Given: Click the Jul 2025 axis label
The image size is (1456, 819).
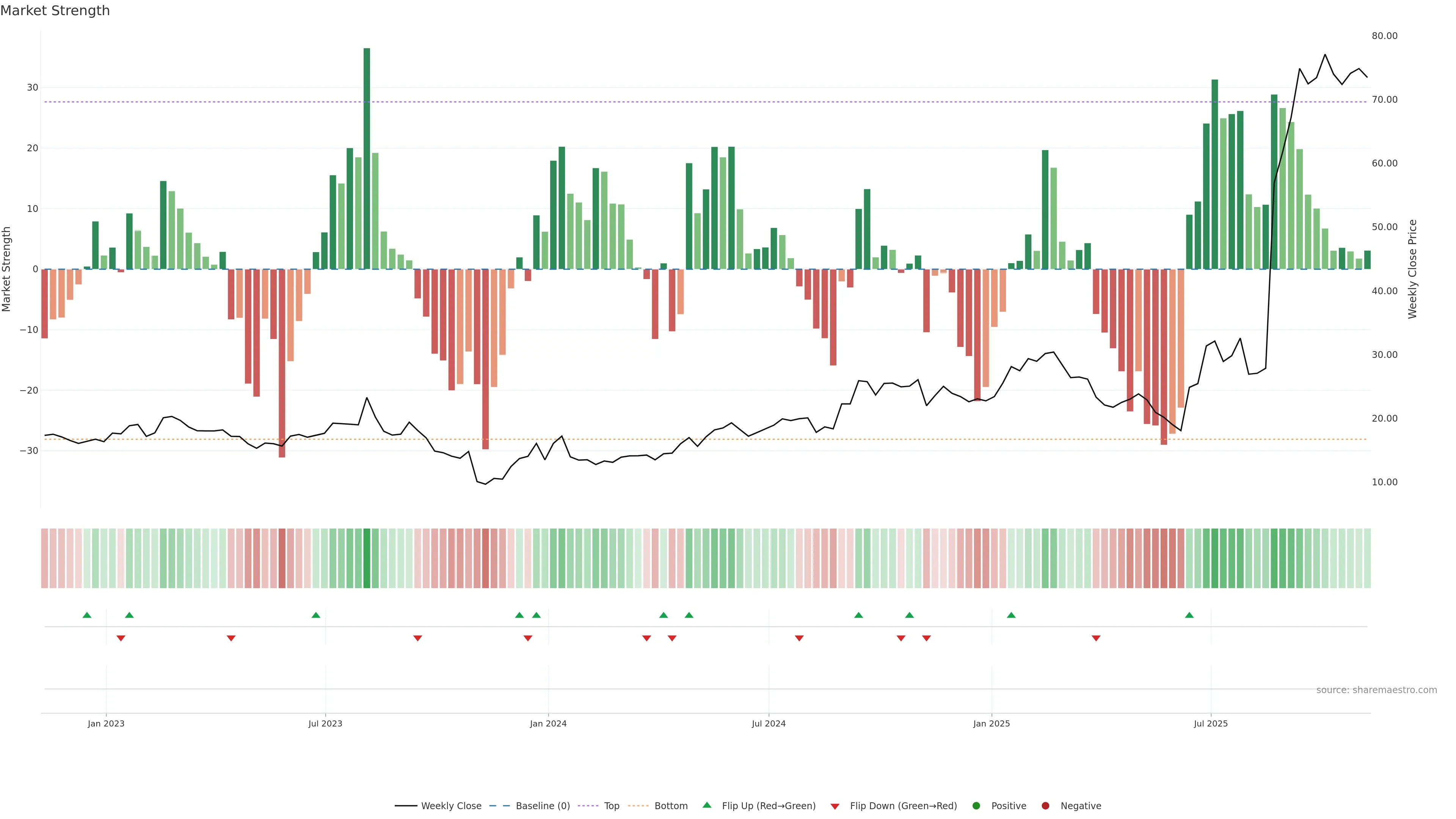Looking at the screenshot, I should [x=1211, y=723].
